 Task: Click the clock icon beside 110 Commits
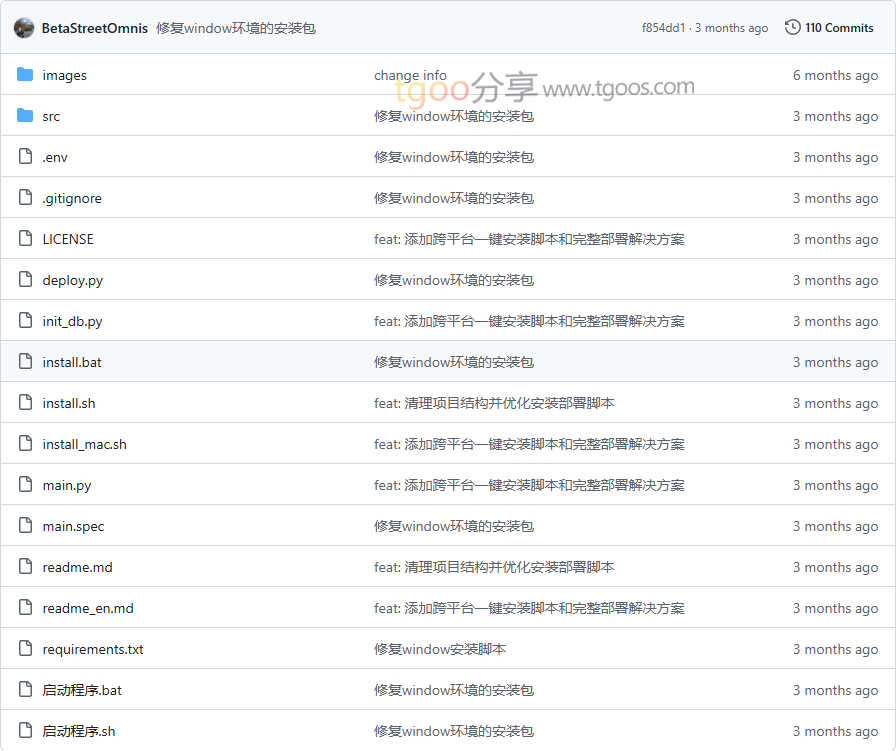tap(793, 28)
